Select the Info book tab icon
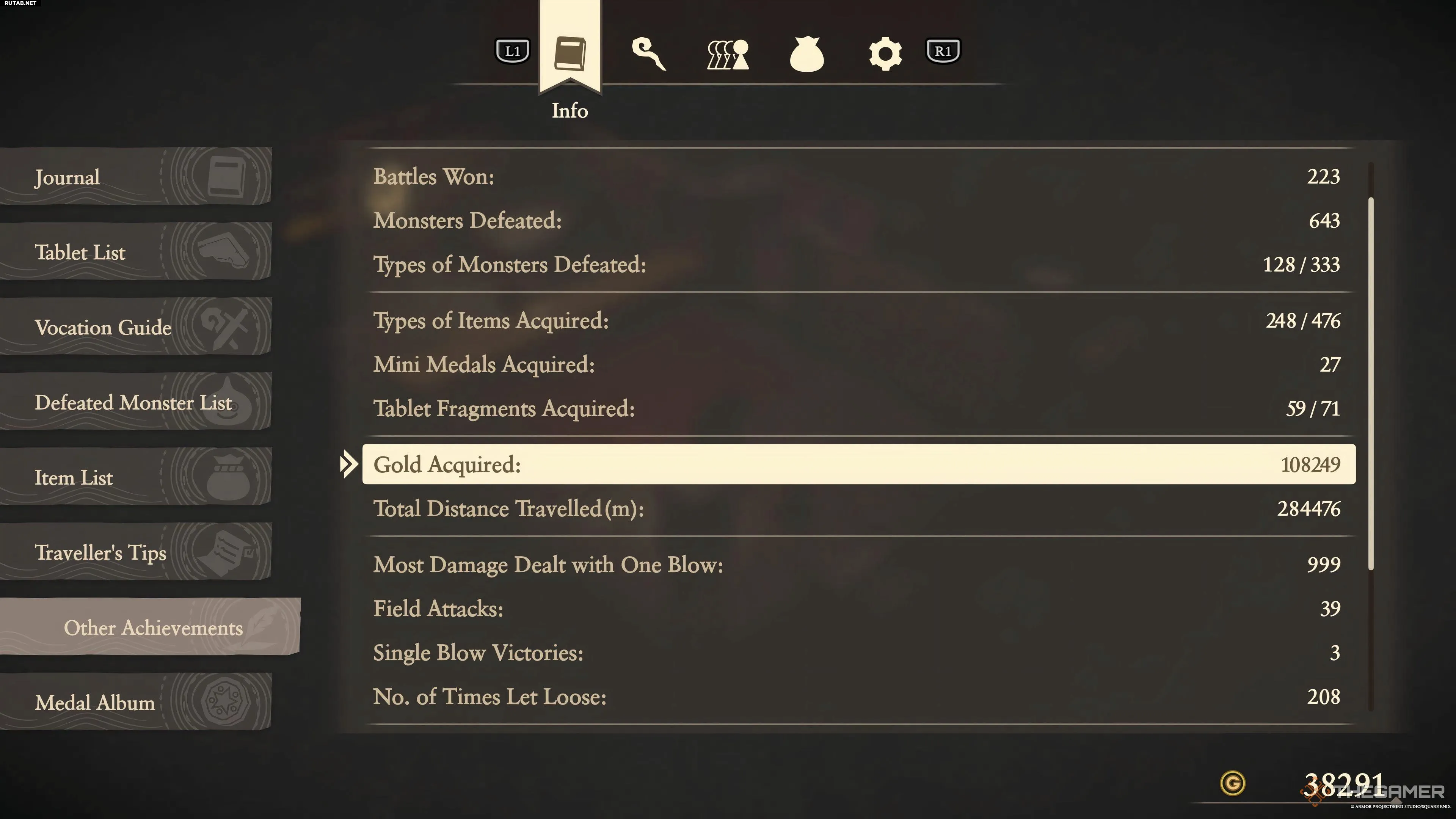Image resolution: width=1456 pixels, height=819 pixels. pos(570,53)
